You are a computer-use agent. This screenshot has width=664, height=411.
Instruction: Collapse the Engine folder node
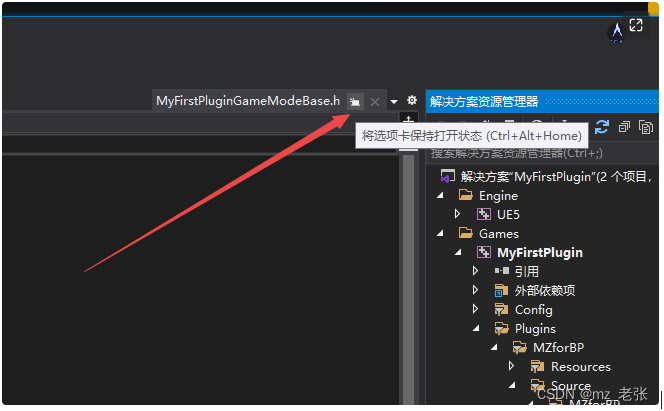(x=440, y=196)
